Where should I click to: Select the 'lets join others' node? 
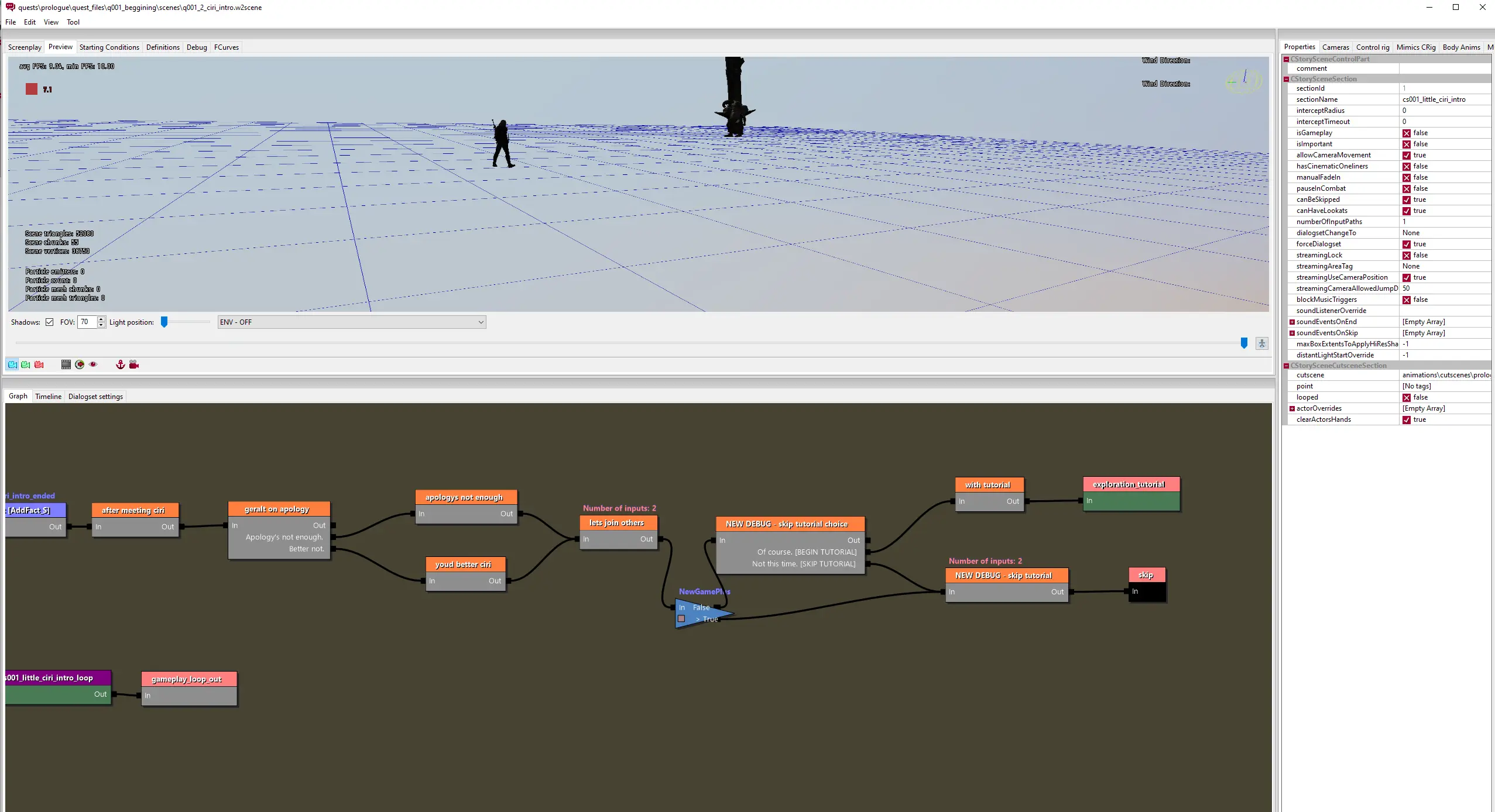pyautogui.click(x=619, y=532)
